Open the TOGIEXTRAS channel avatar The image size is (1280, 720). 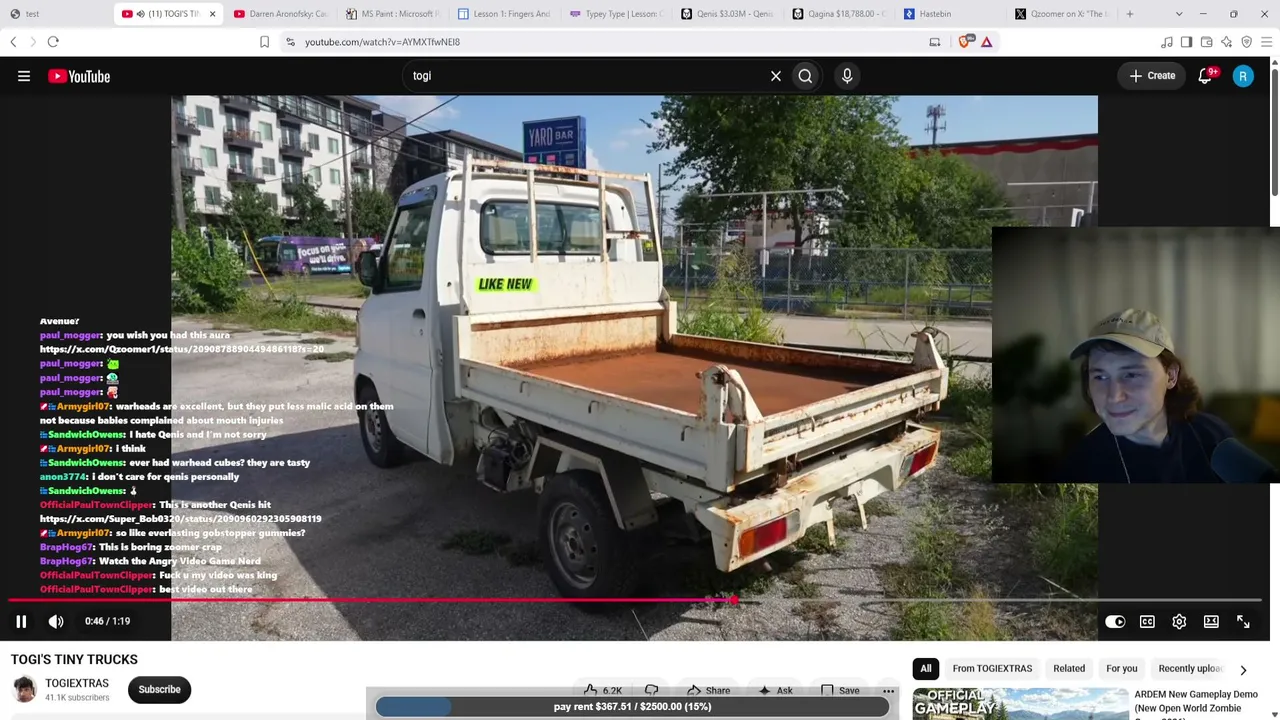tap(24, 689)
